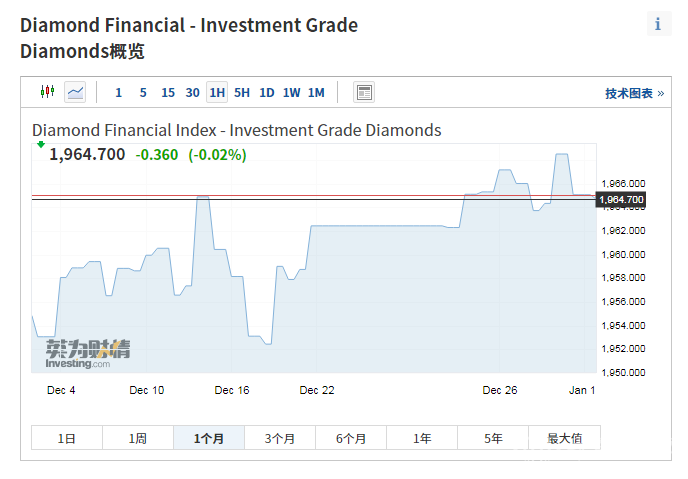Click the news table icon in toolbar
The height and width of the screenshot is (479, 688).
point(364,92)
